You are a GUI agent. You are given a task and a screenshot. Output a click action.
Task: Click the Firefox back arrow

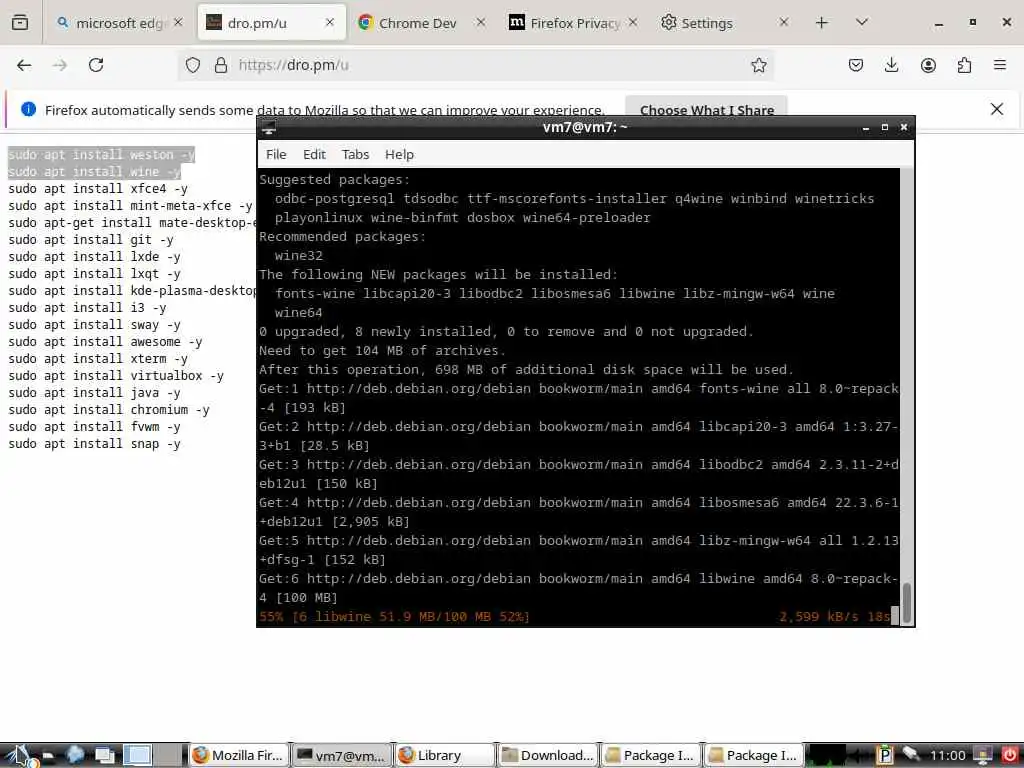(24, 65)
